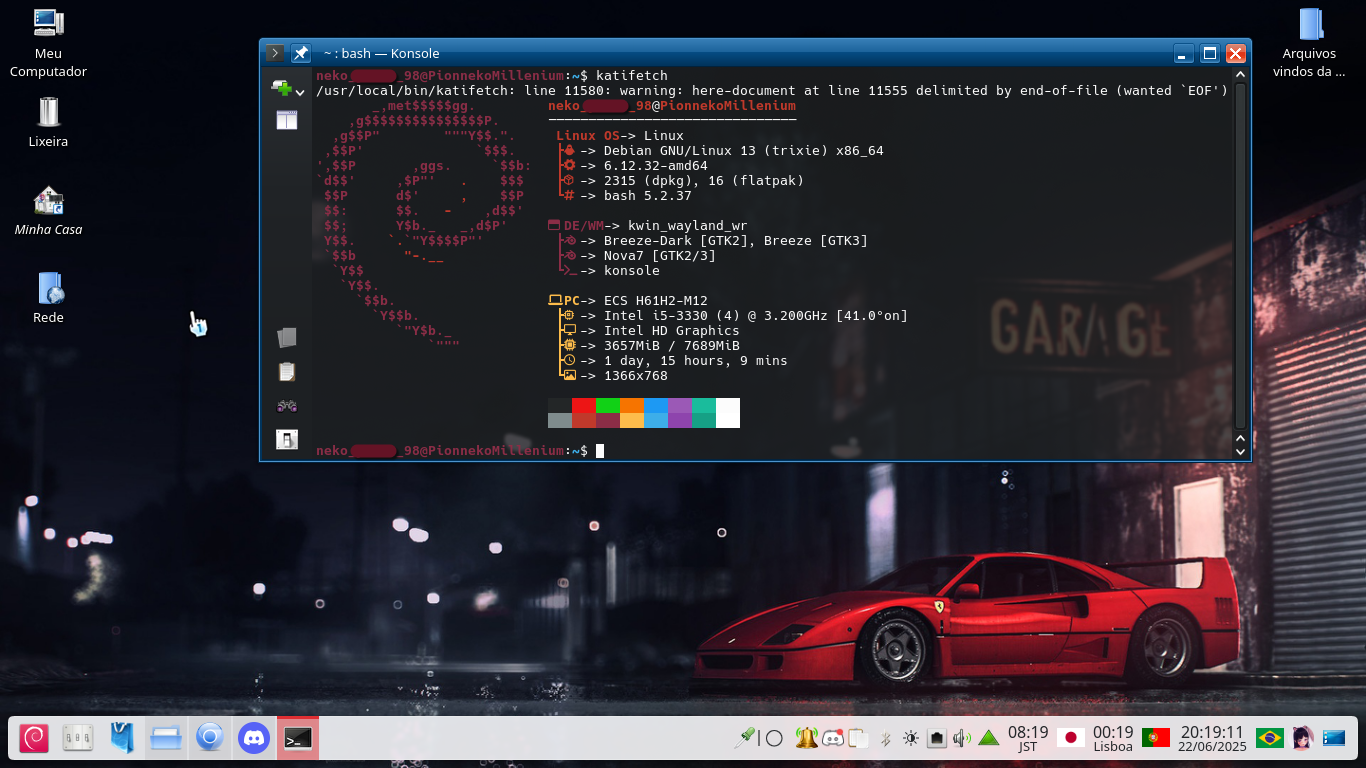
Task: Open Discord from the taskbar
Action: point(254,738)
